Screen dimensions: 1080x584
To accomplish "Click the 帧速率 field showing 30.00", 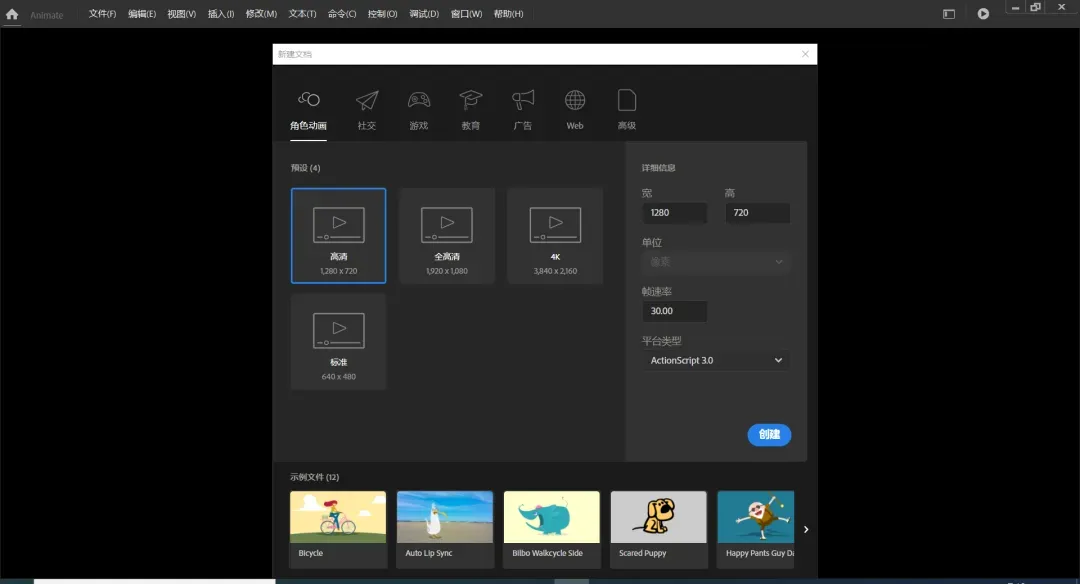I will point(674,311).
